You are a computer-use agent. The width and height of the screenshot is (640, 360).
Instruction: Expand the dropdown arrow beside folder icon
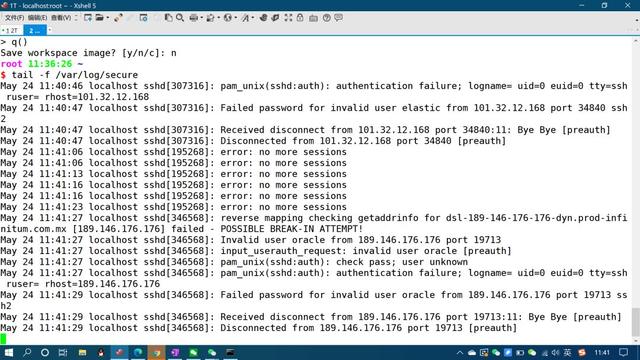(x=108, y=18)
